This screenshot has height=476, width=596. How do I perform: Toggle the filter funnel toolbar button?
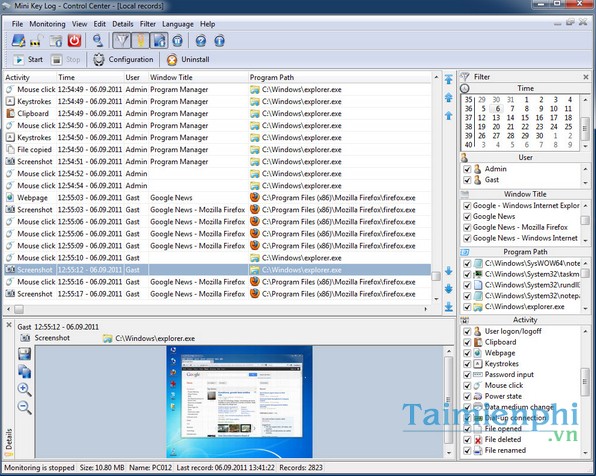click(122, 41)
